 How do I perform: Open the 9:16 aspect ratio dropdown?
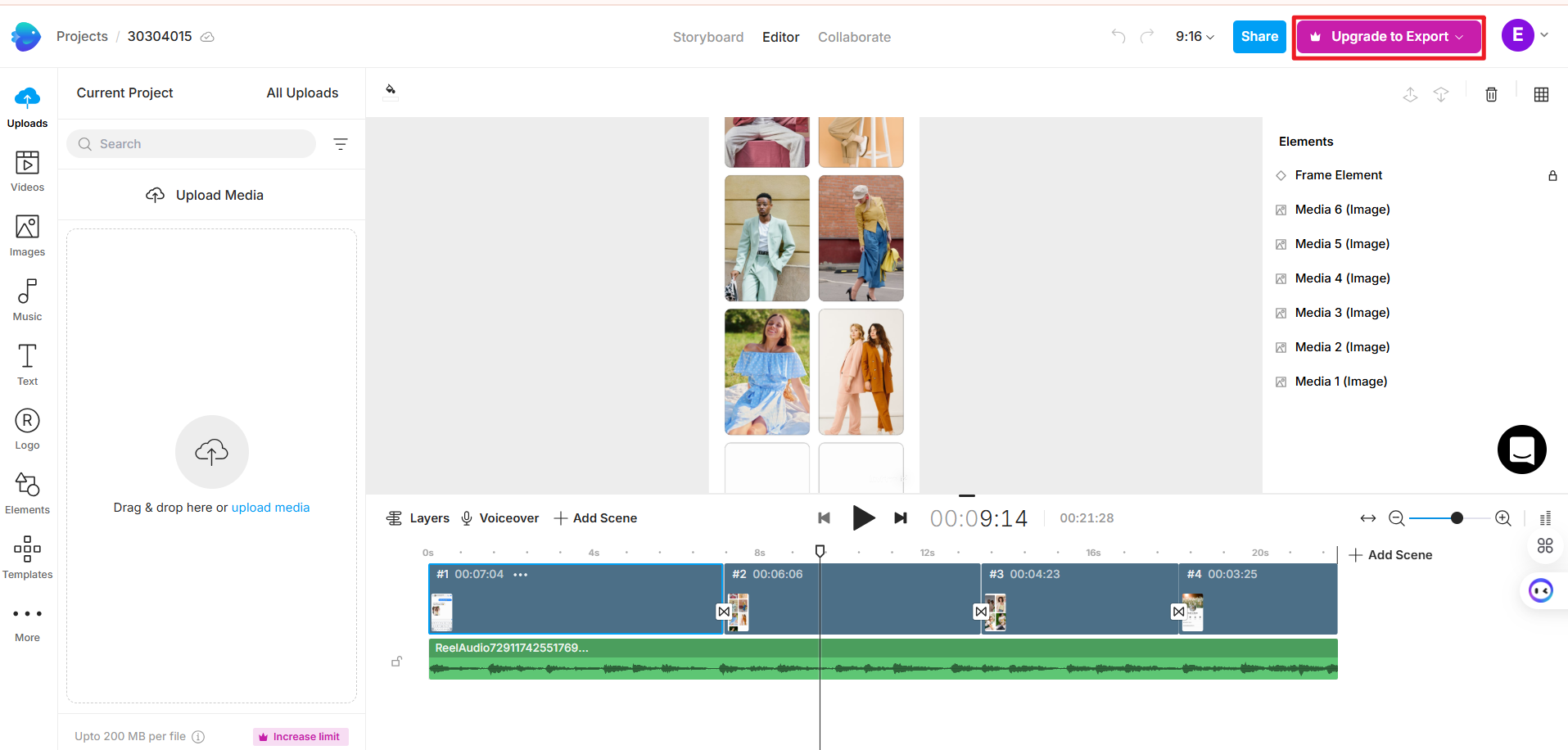pos(1194,37)
